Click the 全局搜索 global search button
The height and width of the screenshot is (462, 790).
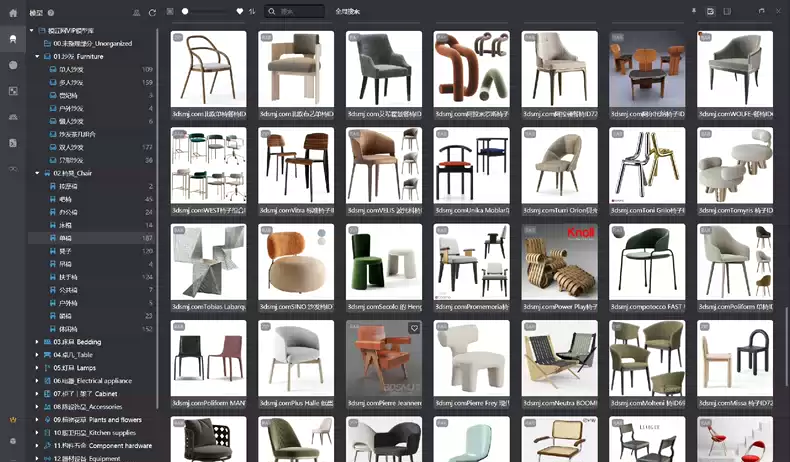(348, 11)
